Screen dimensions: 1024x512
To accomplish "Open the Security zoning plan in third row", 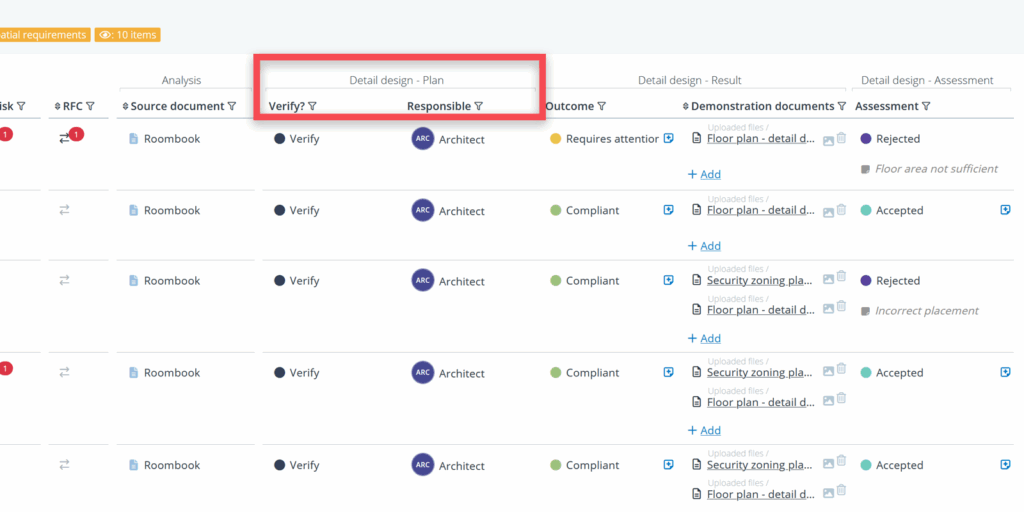I will click(759, 281).
